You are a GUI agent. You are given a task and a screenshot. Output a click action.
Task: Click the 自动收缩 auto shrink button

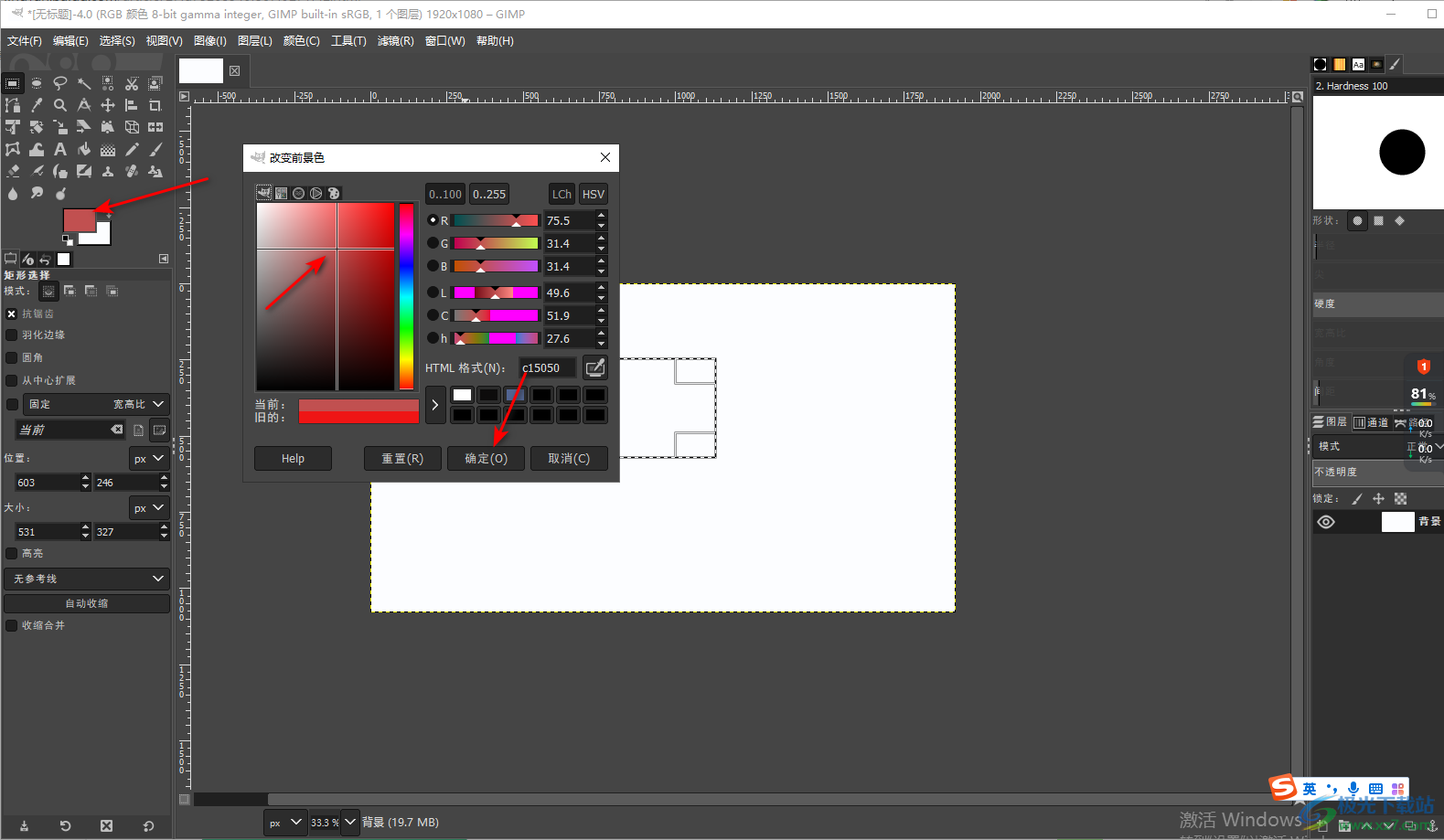(x=87, y=603)
